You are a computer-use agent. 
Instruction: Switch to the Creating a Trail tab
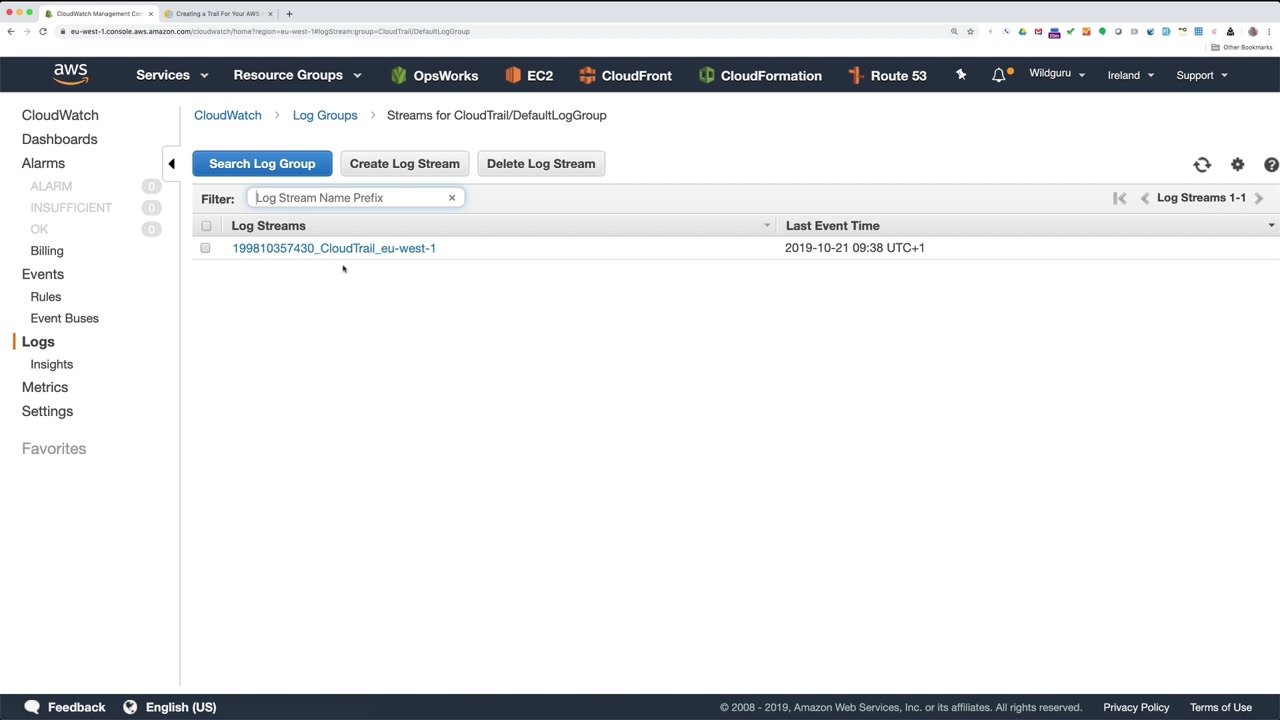[x=218, y=14]
